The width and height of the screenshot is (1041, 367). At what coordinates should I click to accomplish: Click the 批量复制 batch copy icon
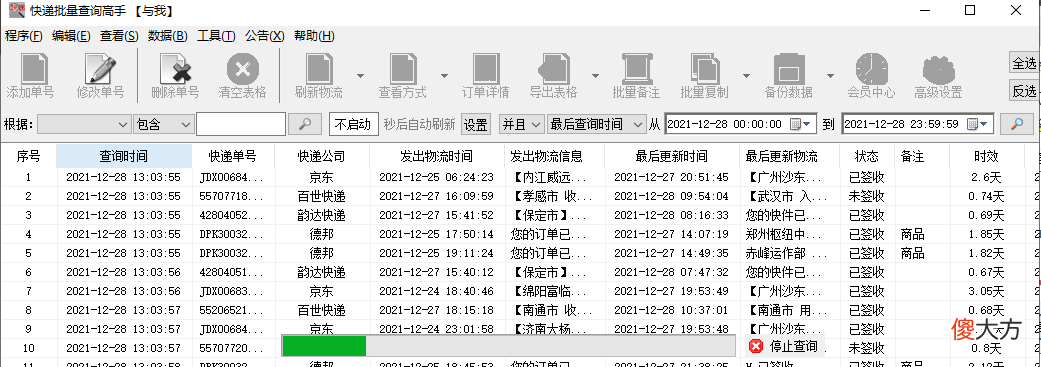click(704, 69)
